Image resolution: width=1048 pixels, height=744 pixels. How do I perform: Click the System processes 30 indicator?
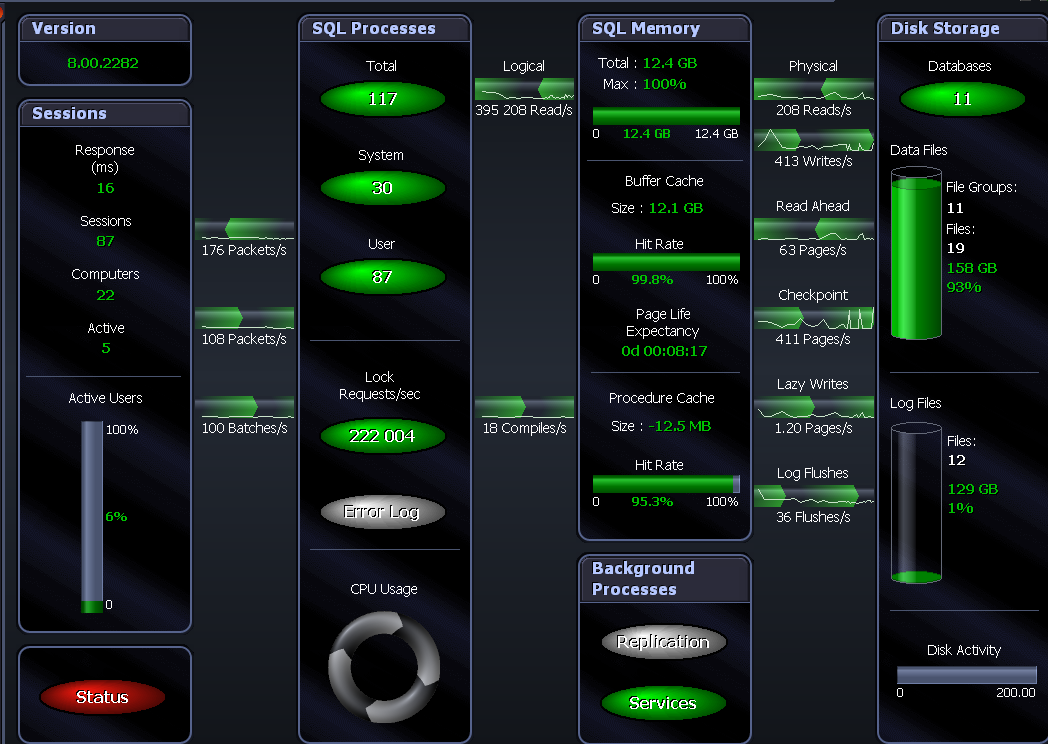point(382,188)
